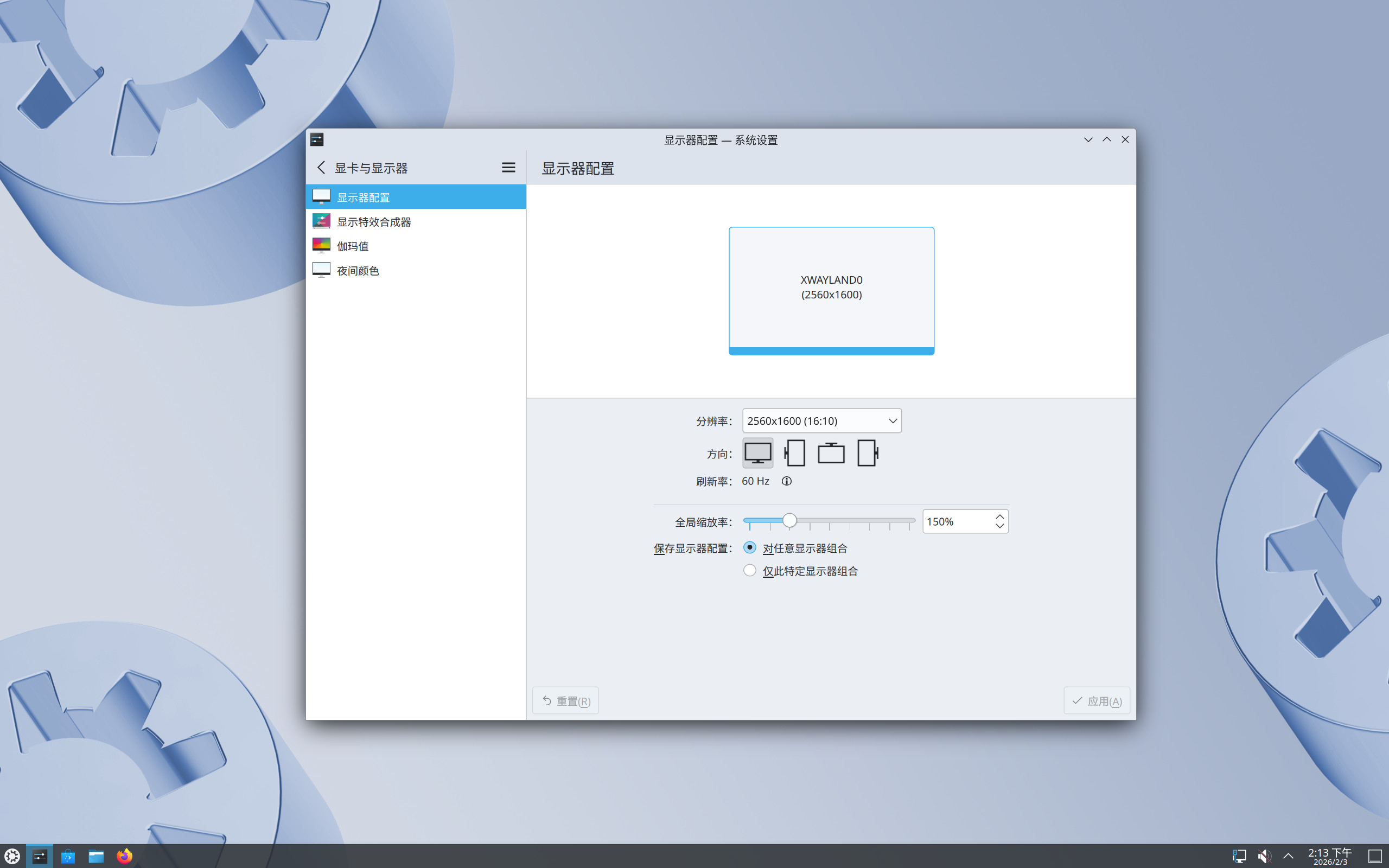Click the 重置 reset button
1389x868 pixels.
coord(565,700)
